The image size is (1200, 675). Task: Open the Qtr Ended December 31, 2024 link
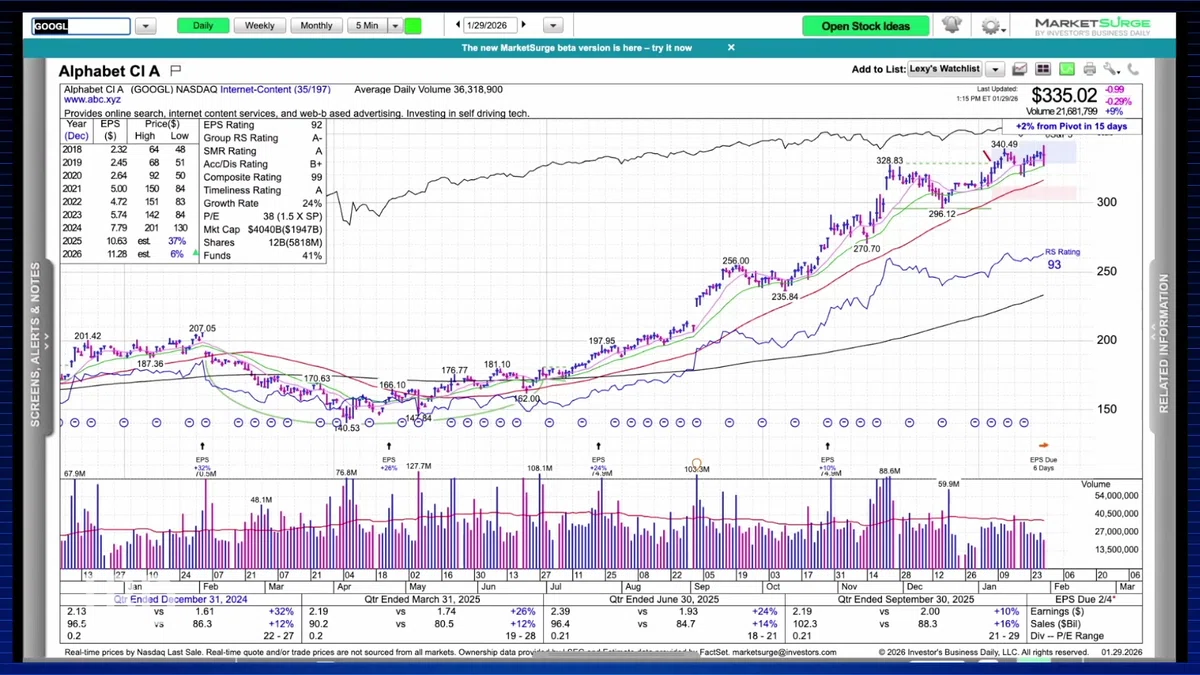[182, 599]
